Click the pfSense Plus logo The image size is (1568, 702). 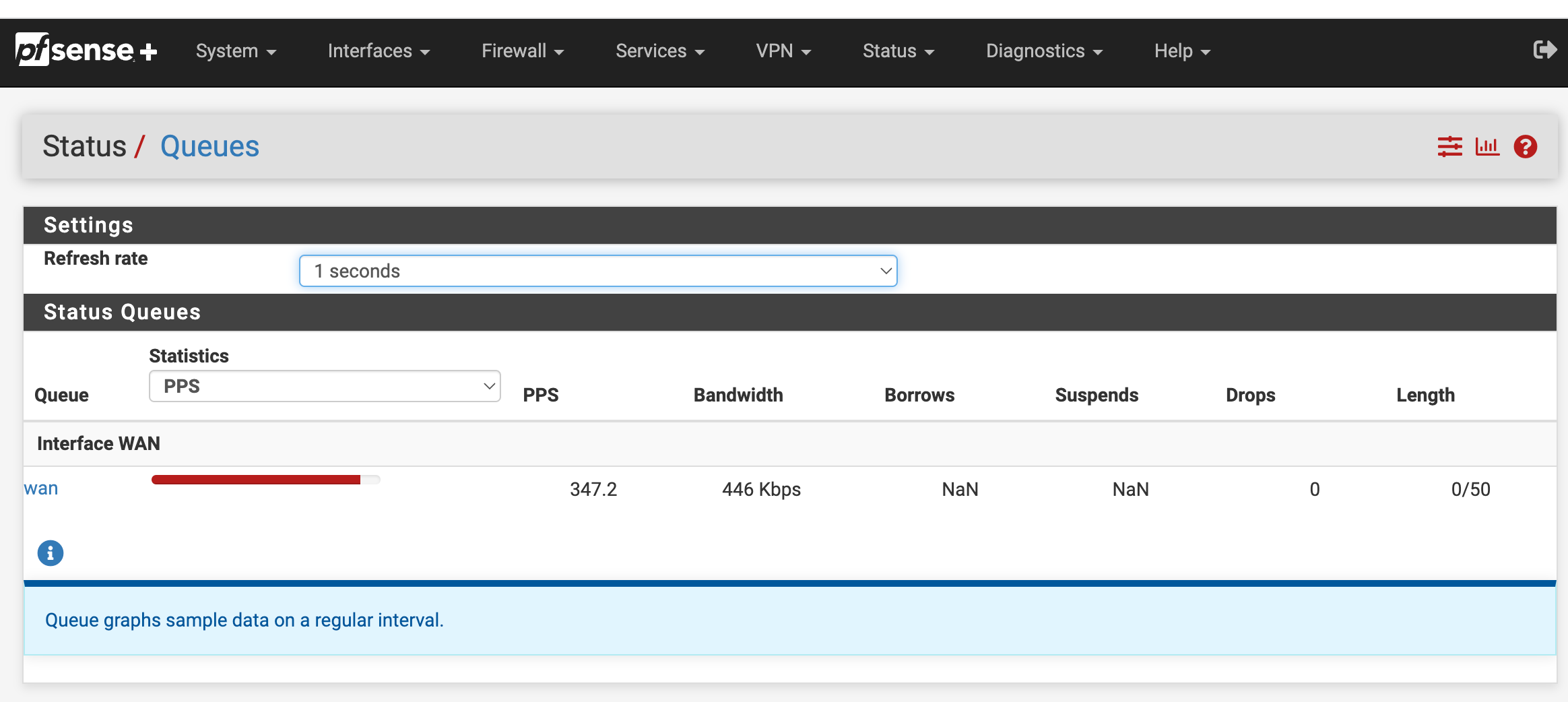(x=86, y=51)
